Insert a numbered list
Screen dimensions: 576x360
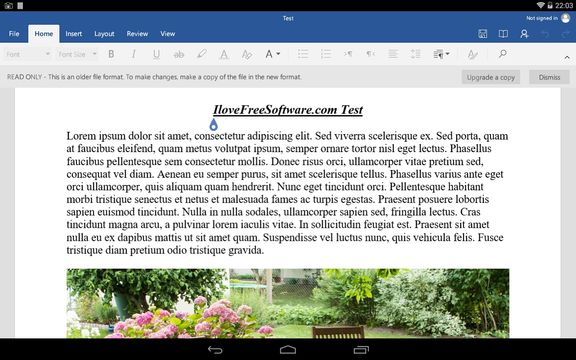pyautogui.click(x=326, y=54)
